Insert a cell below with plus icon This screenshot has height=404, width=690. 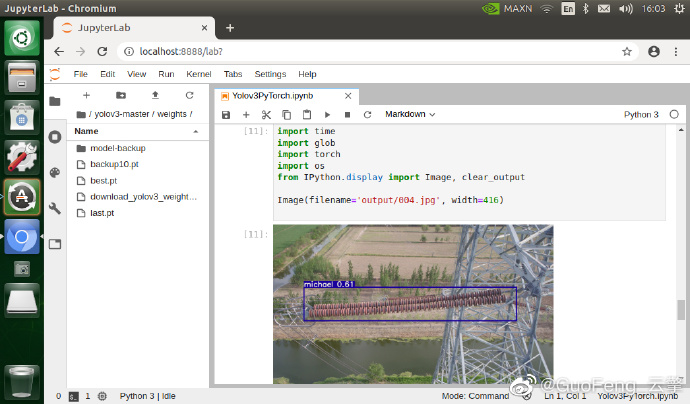[x=246, y=115]
